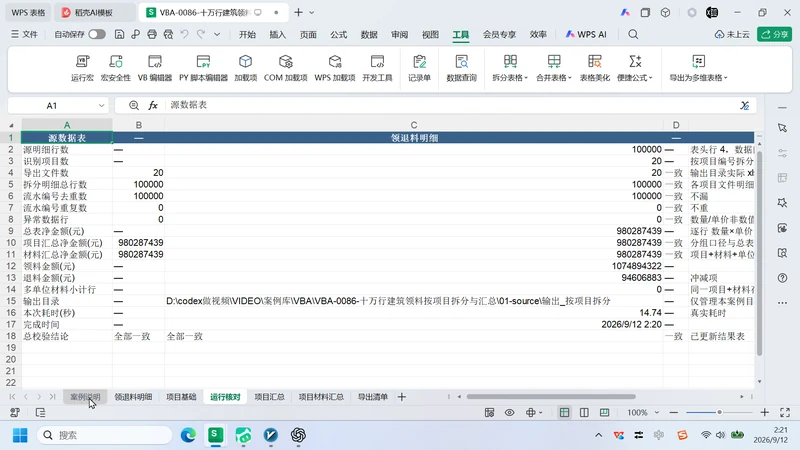Click horizontal scrollbar thumb
Screen dimensions: 800x450
pyautogui.click(x=551, y=396)
